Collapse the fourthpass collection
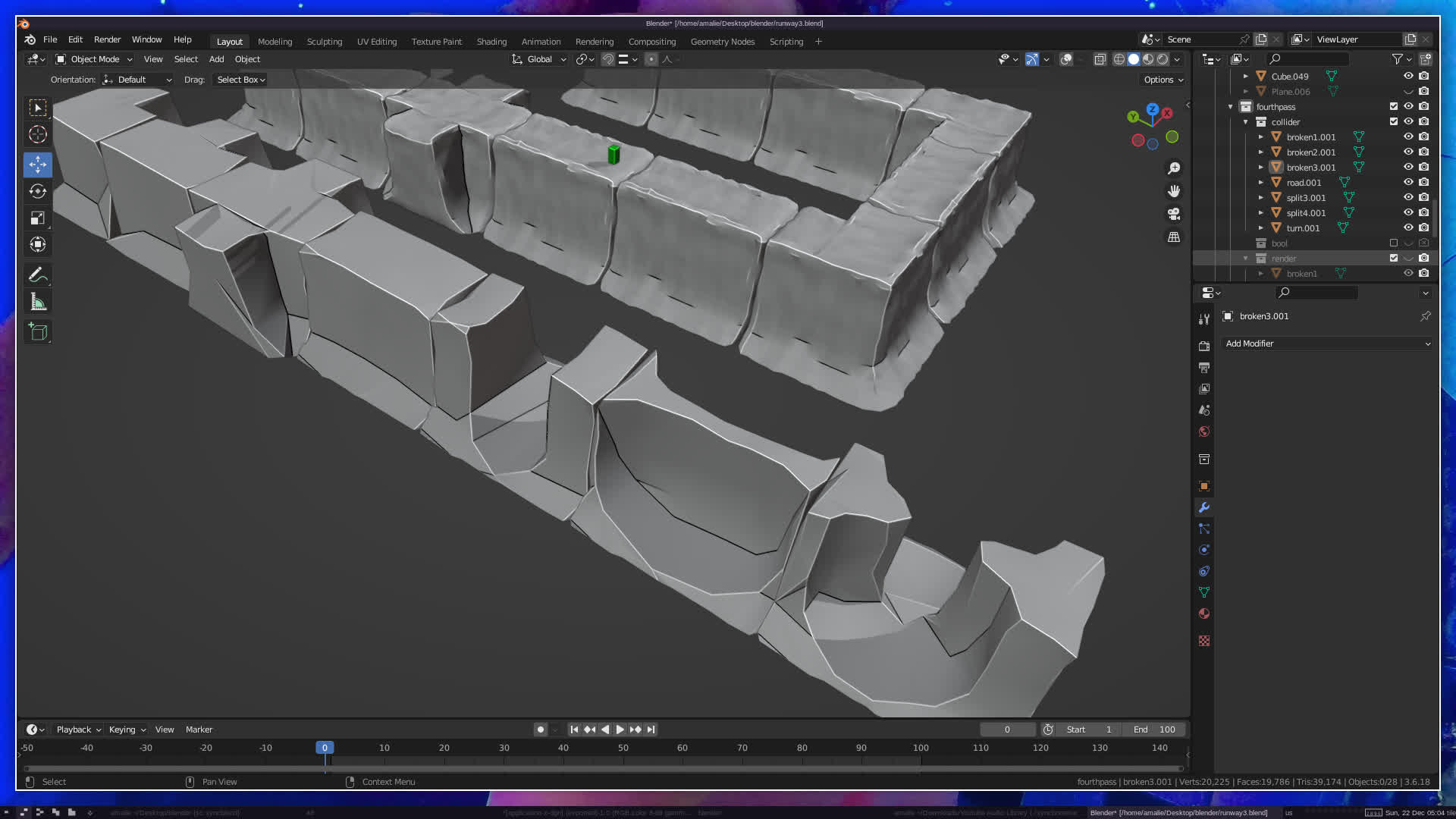 (1230, 107)
